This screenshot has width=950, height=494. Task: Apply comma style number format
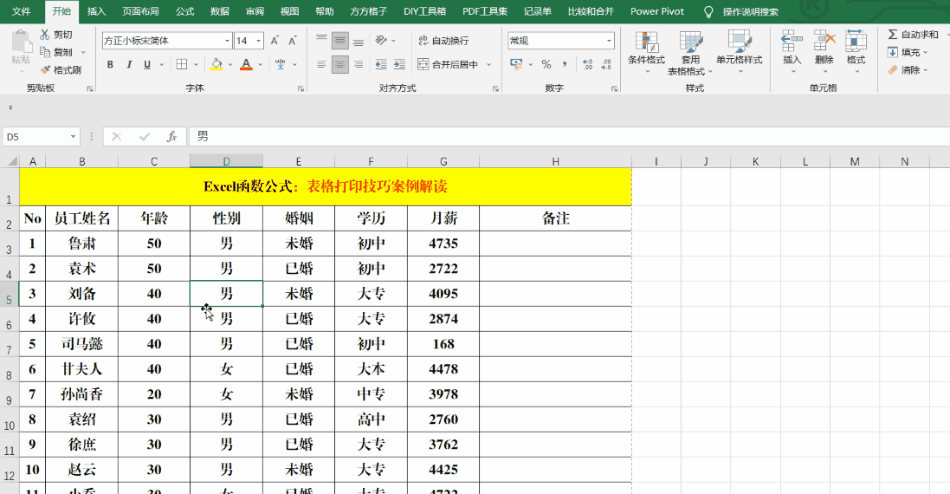pos(564,64)
